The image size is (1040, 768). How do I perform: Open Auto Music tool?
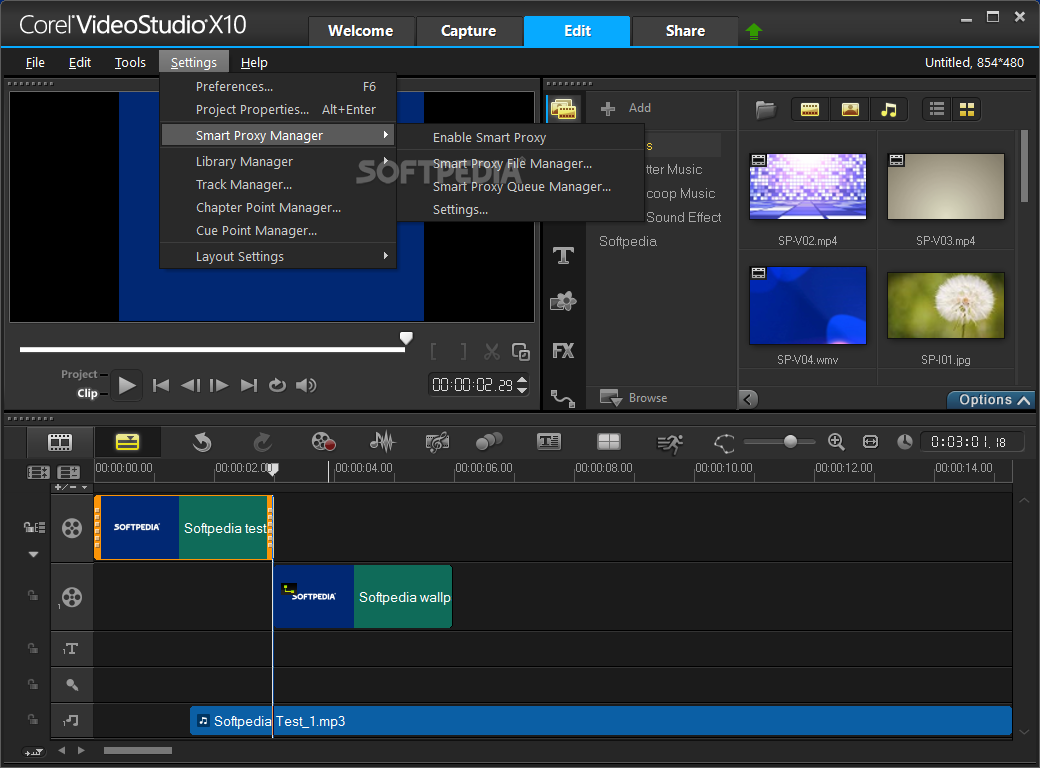(437, 442)
